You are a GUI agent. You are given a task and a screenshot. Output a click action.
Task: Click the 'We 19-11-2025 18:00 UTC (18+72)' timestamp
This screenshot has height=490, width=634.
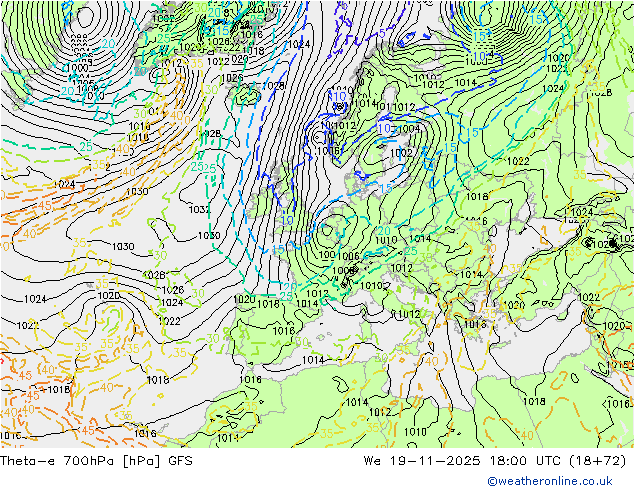pos(495,461)
